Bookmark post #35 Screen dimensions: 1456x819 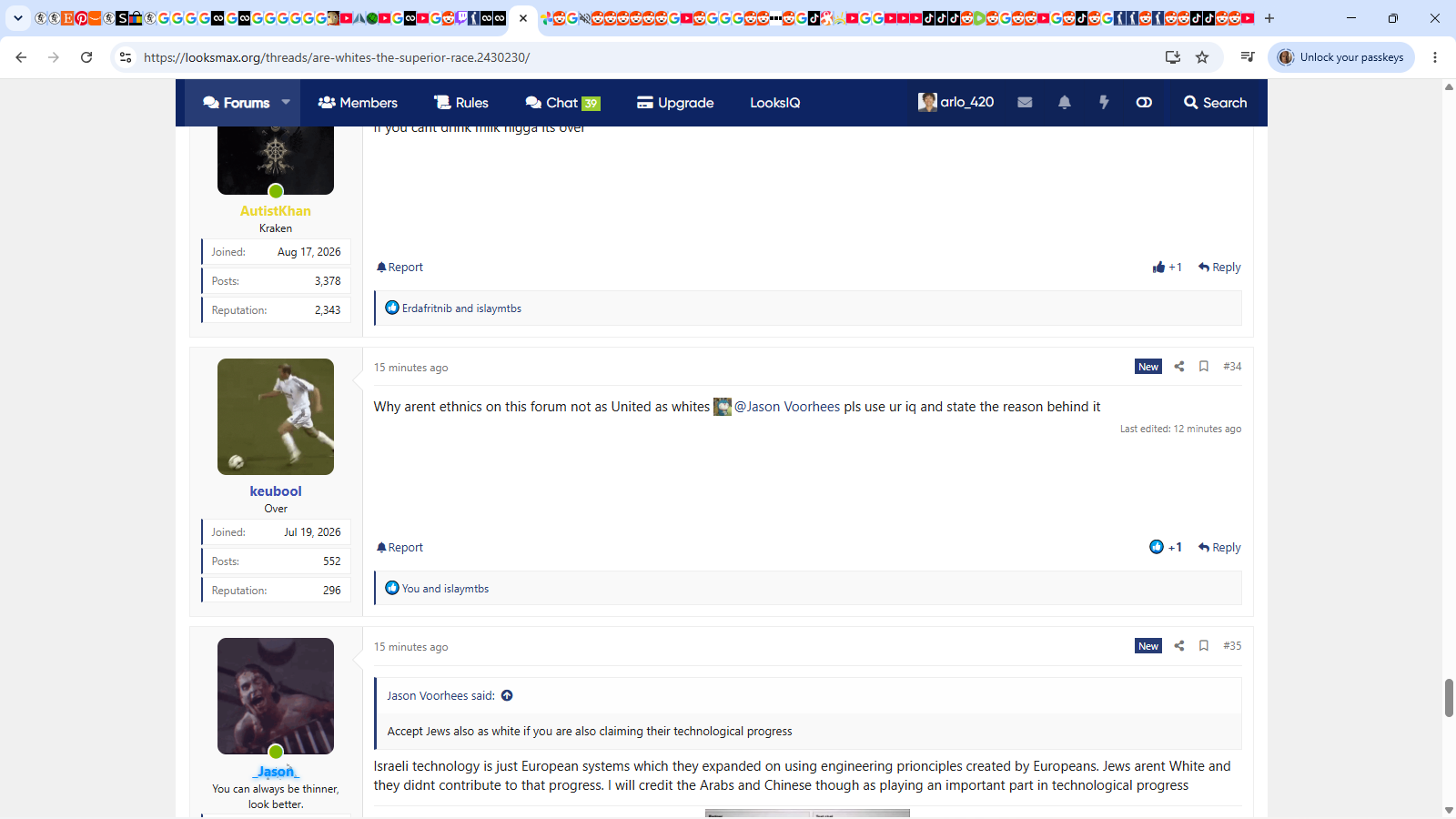1204,646
